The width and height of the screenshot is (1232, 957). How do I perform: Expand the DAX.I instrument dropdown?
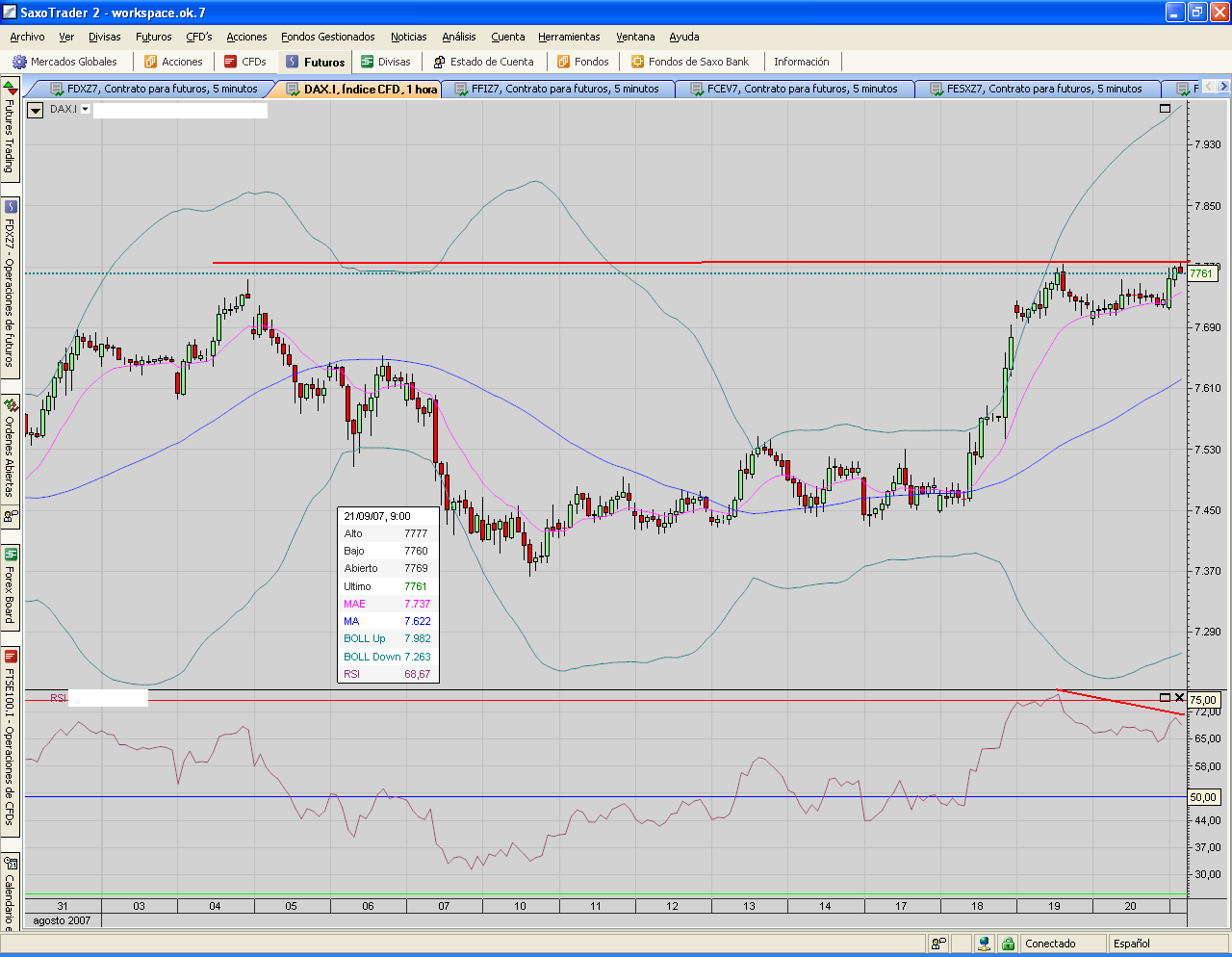point(85,110)
